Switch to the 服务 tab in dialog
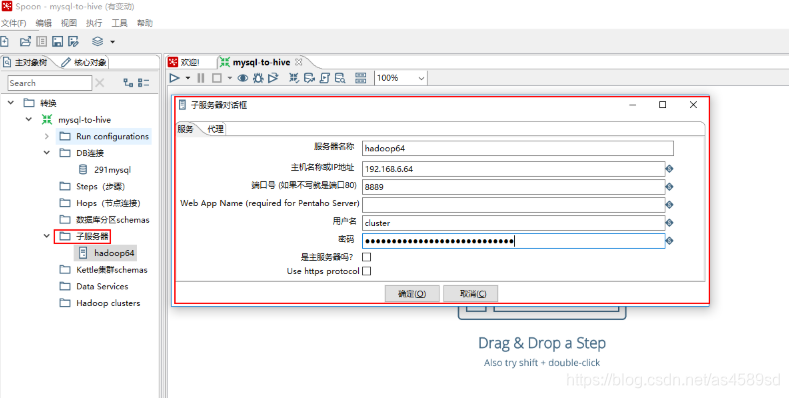 click(186, 129)
